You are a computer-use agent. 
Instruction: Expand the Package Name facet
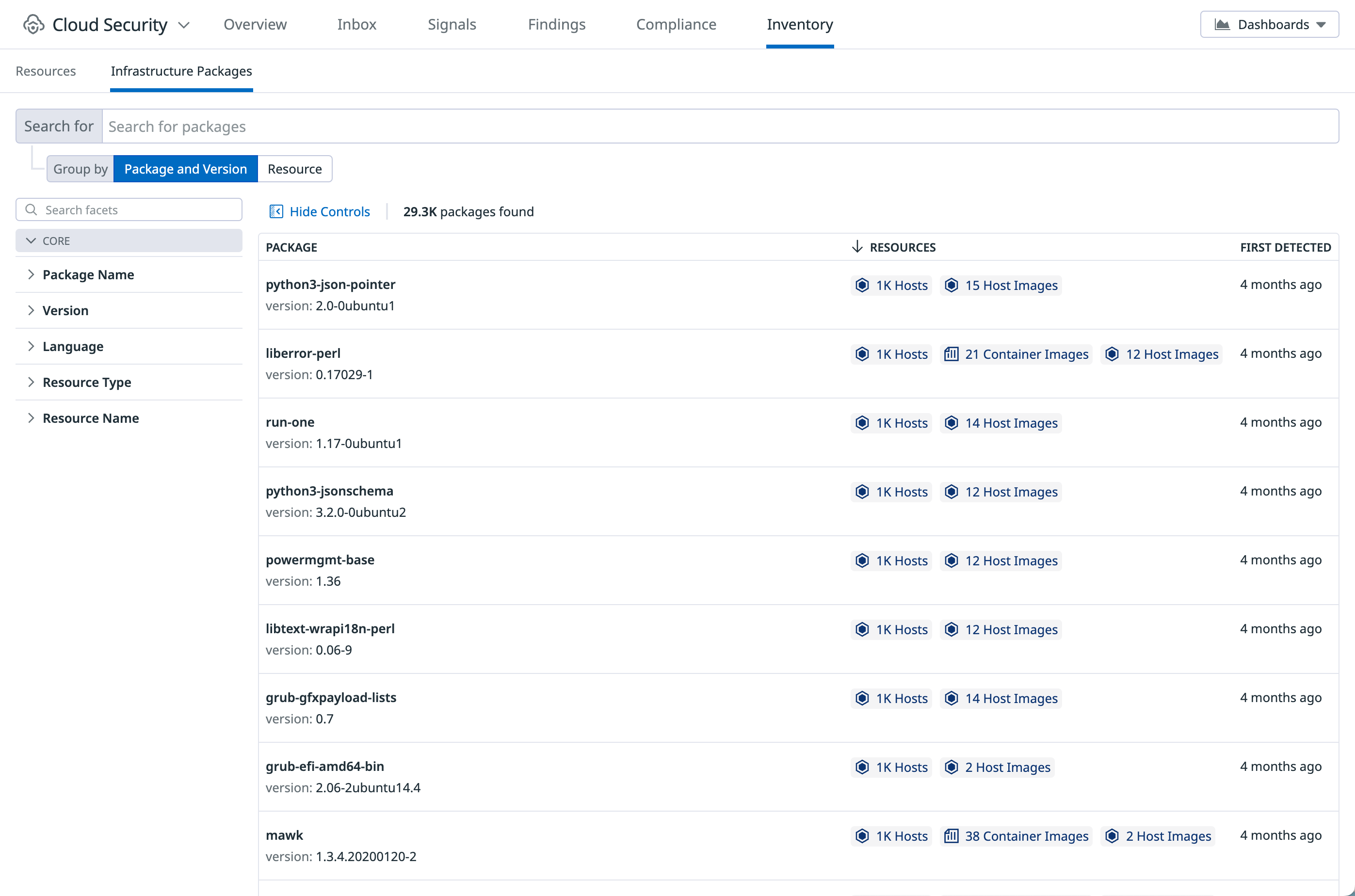click(x=88, y=275)
